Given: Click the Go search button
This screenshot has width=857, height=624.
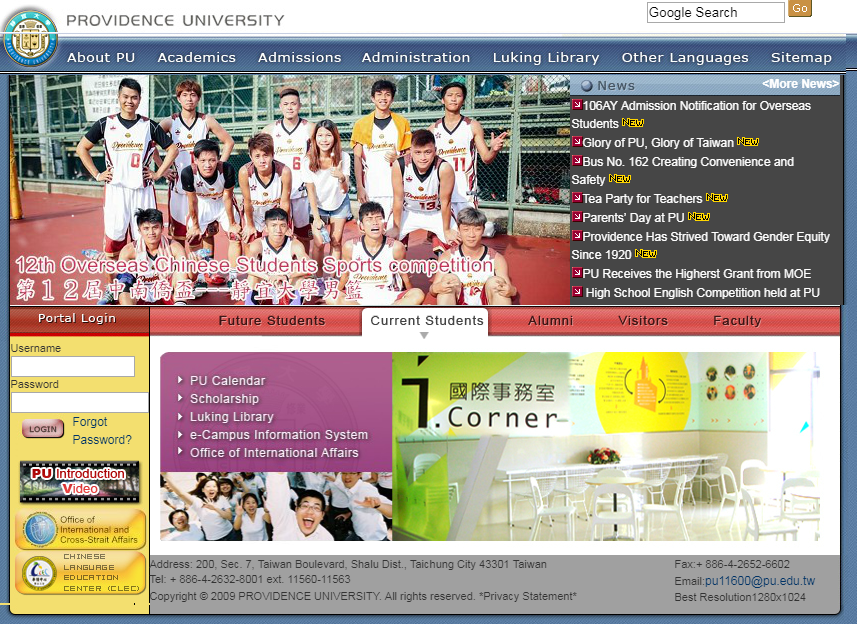Looking at the screenshot, I should coord(800,9).
